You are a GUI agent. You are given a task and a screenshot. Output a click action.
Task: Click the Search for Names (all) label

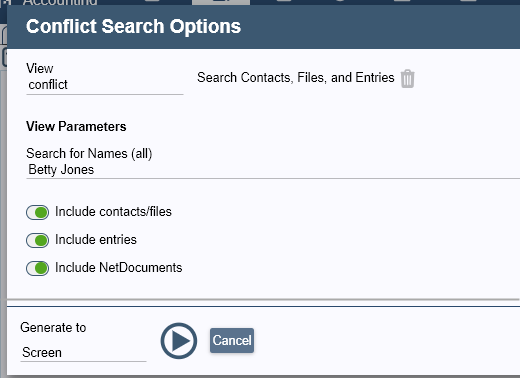tap(89, 154)
